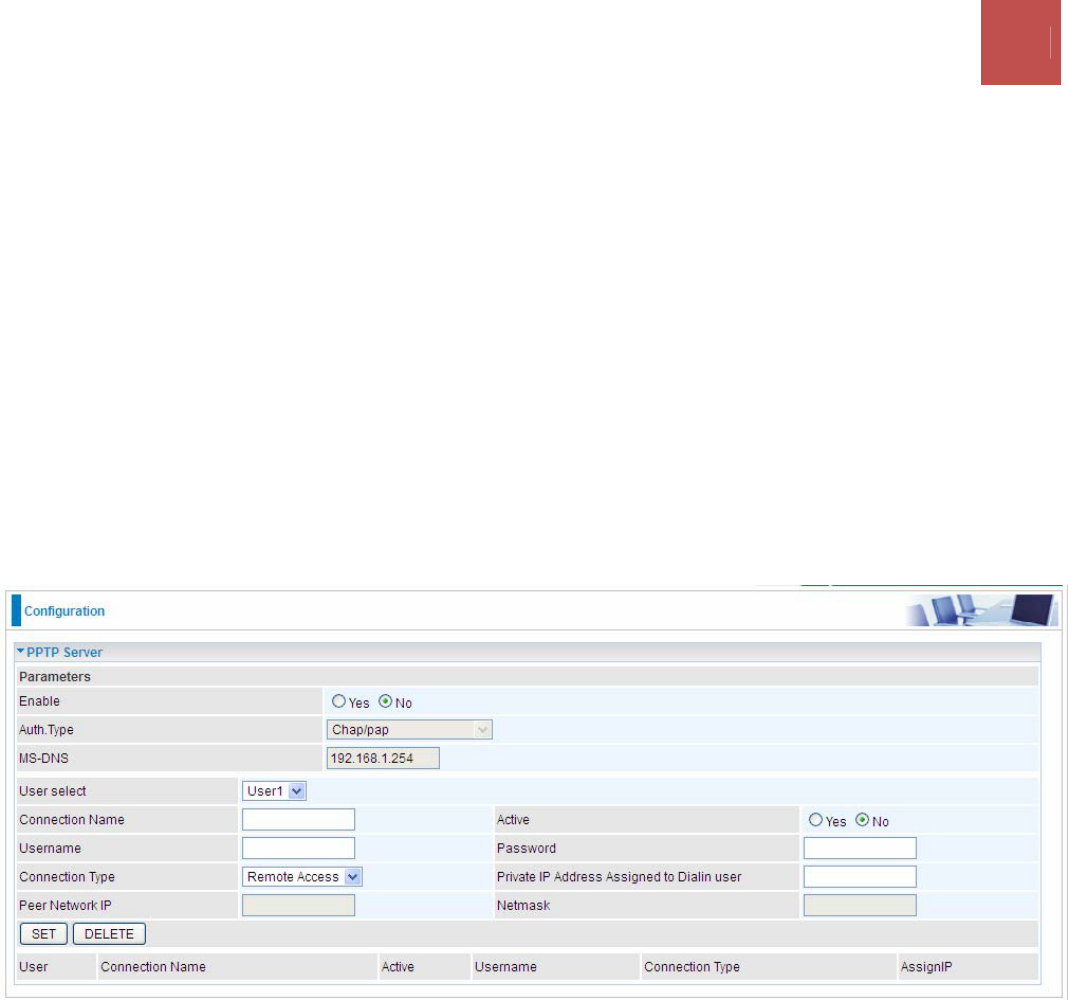Click the Connection Name column header
The width and height of the screenshot is (1068, 1000).
pos(153,967)
